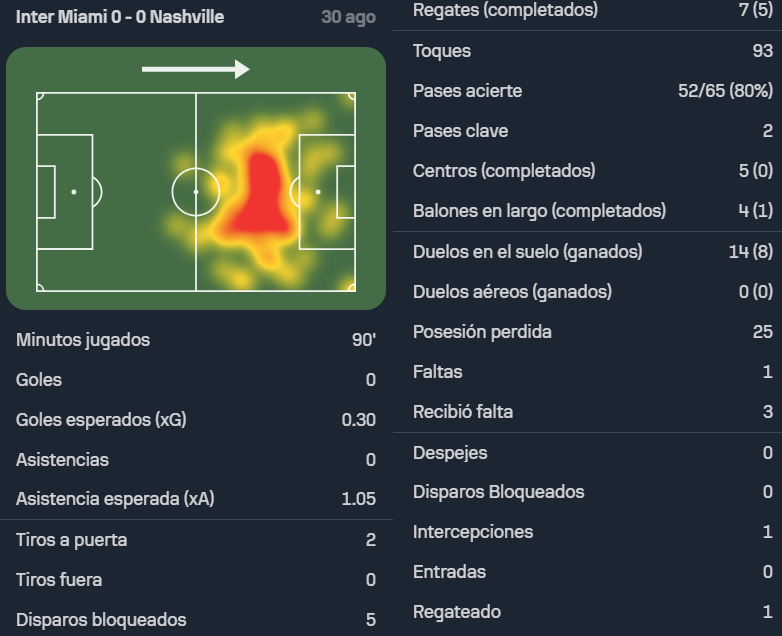Click the 30 ago match date
Screen dimensions: 782x636
348,17
